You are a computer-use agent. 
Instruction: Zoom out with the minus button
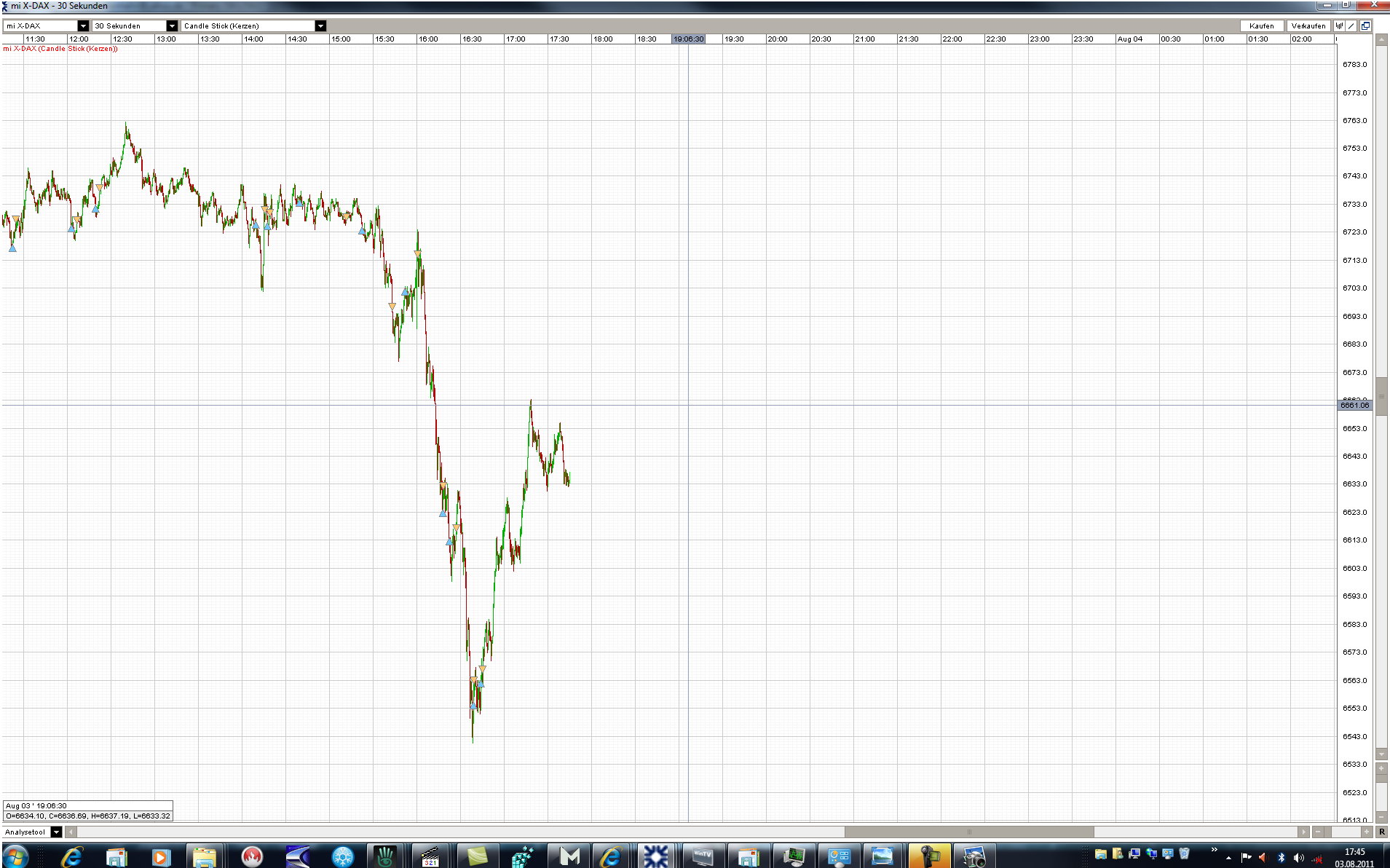1318,832
